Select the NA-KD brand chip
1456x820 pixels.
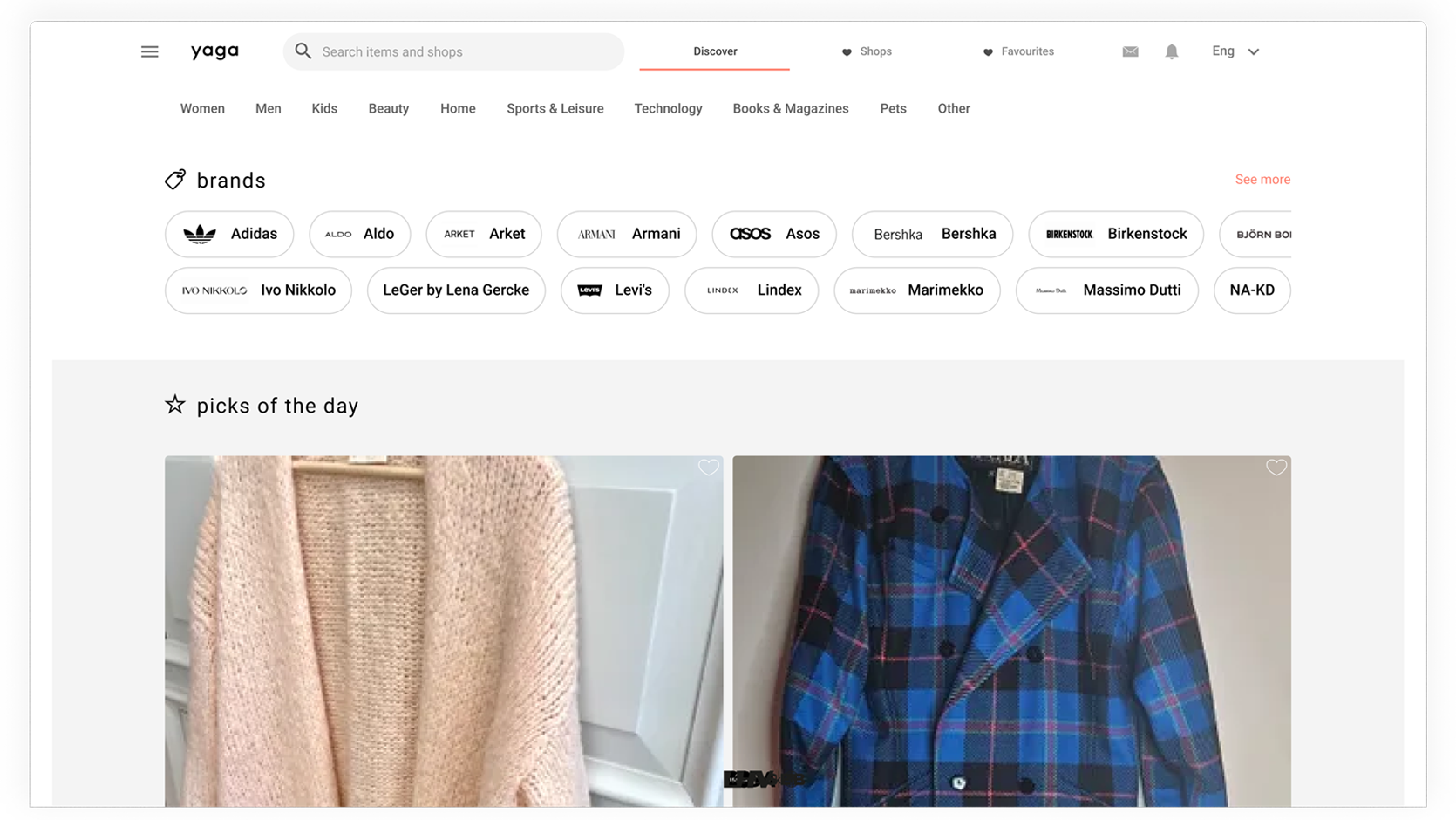(x=1252, y=290)
